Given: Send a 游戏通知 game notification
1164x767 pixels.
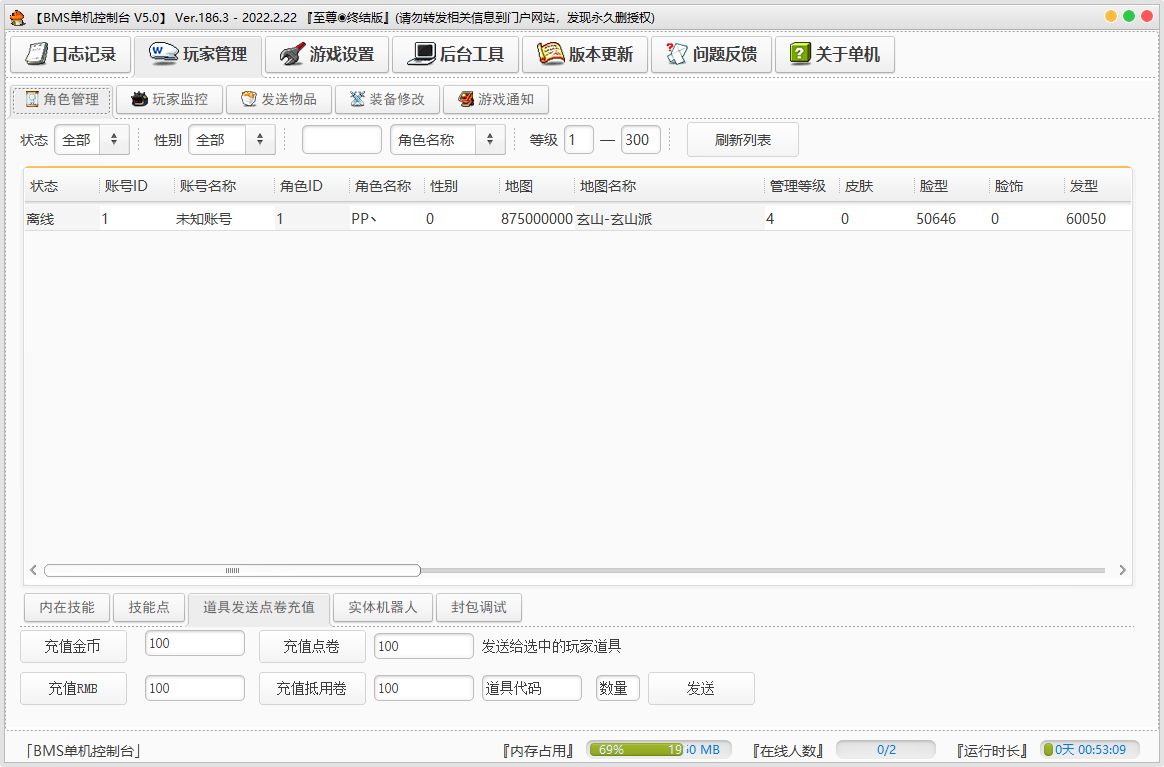Looking at the screenshot, I should click(x=496, y=99).
